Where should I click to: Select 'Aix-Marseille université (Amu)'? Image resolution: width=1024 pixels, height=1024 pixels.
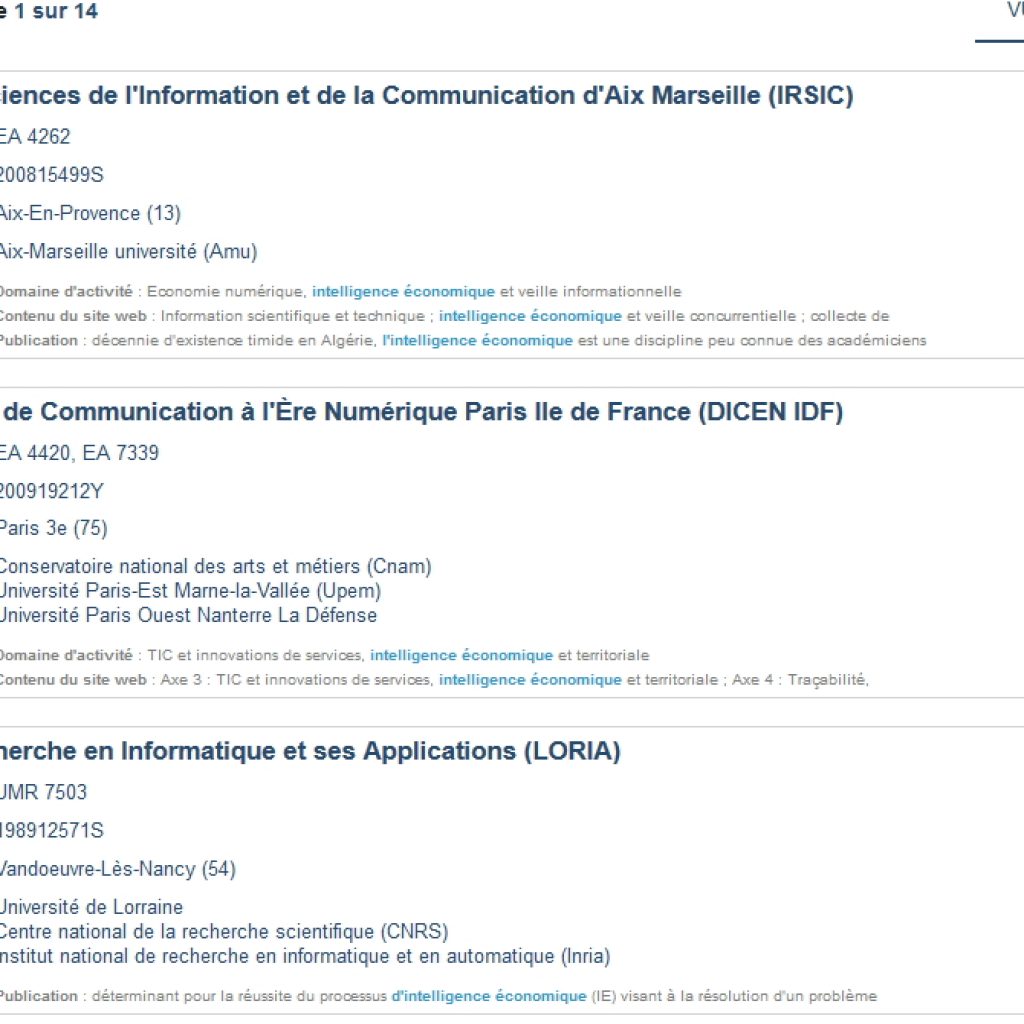129,252
